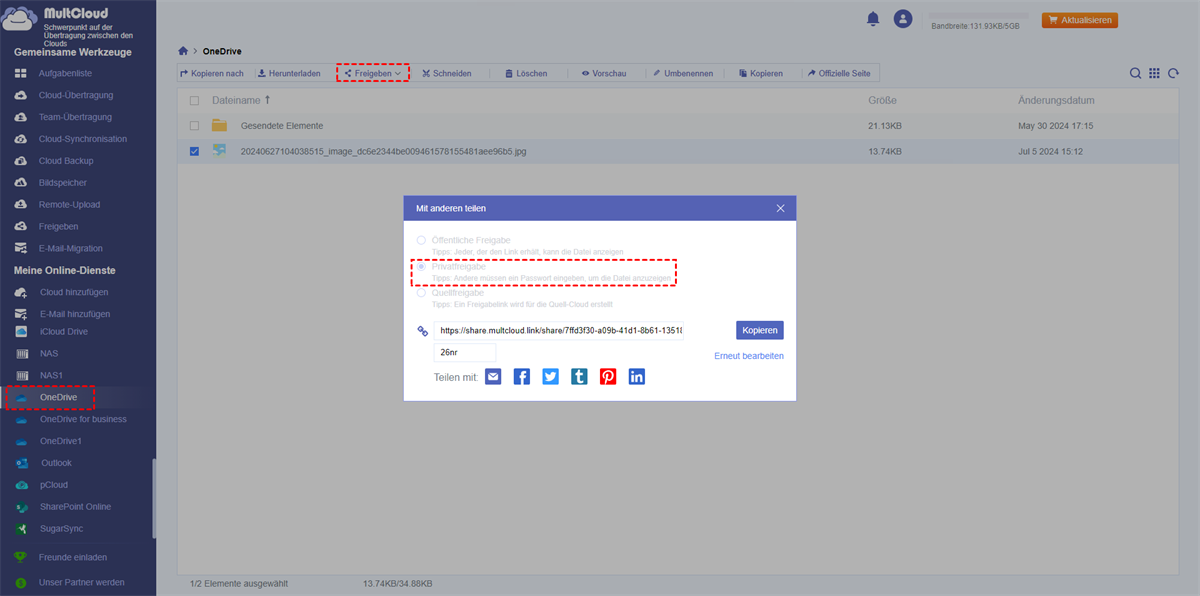Click the refresh icon
This screenshot has width=1200, height=596.
1174,73
